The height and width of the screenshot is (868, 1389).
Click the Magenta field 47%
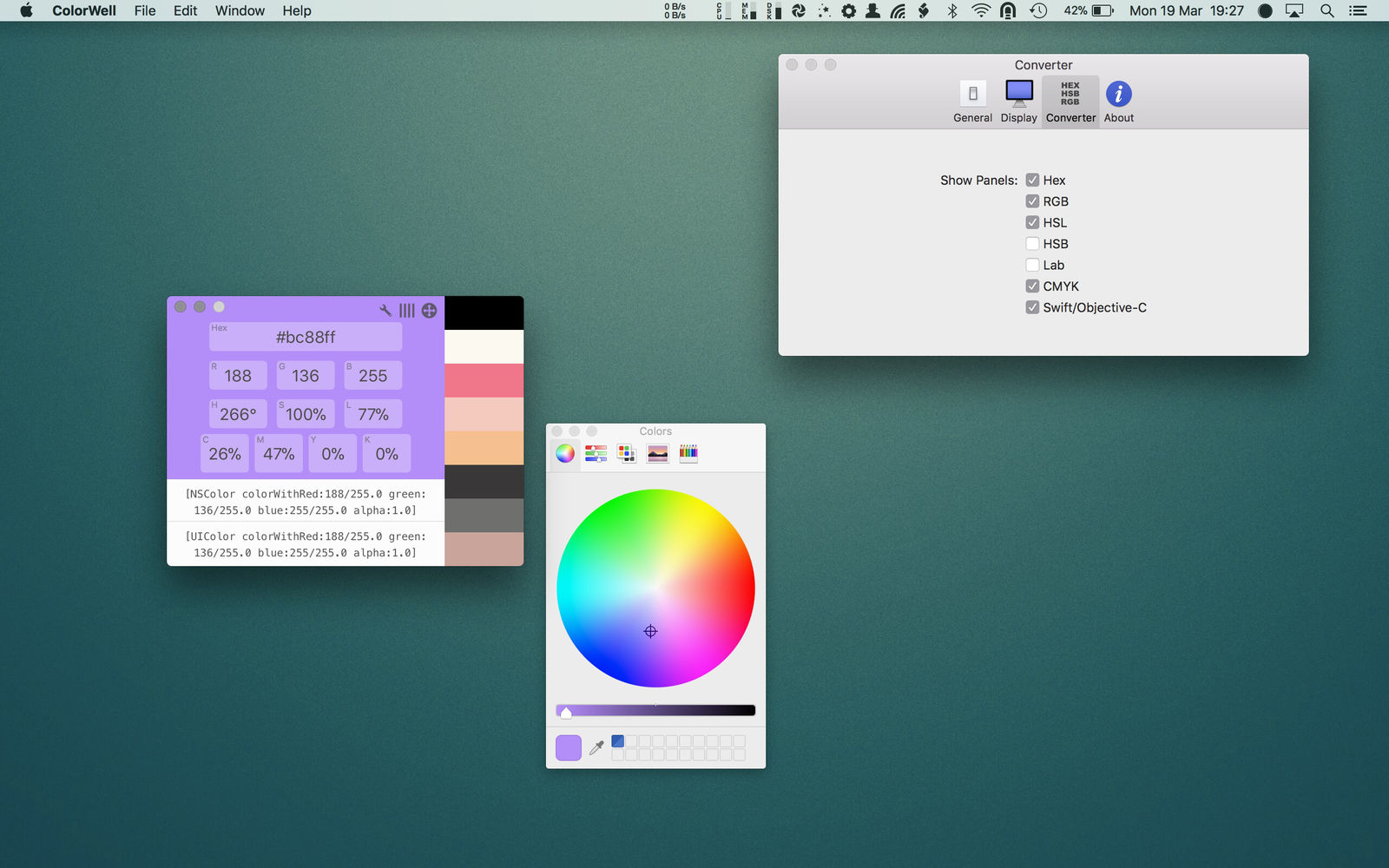coord(279,454)
